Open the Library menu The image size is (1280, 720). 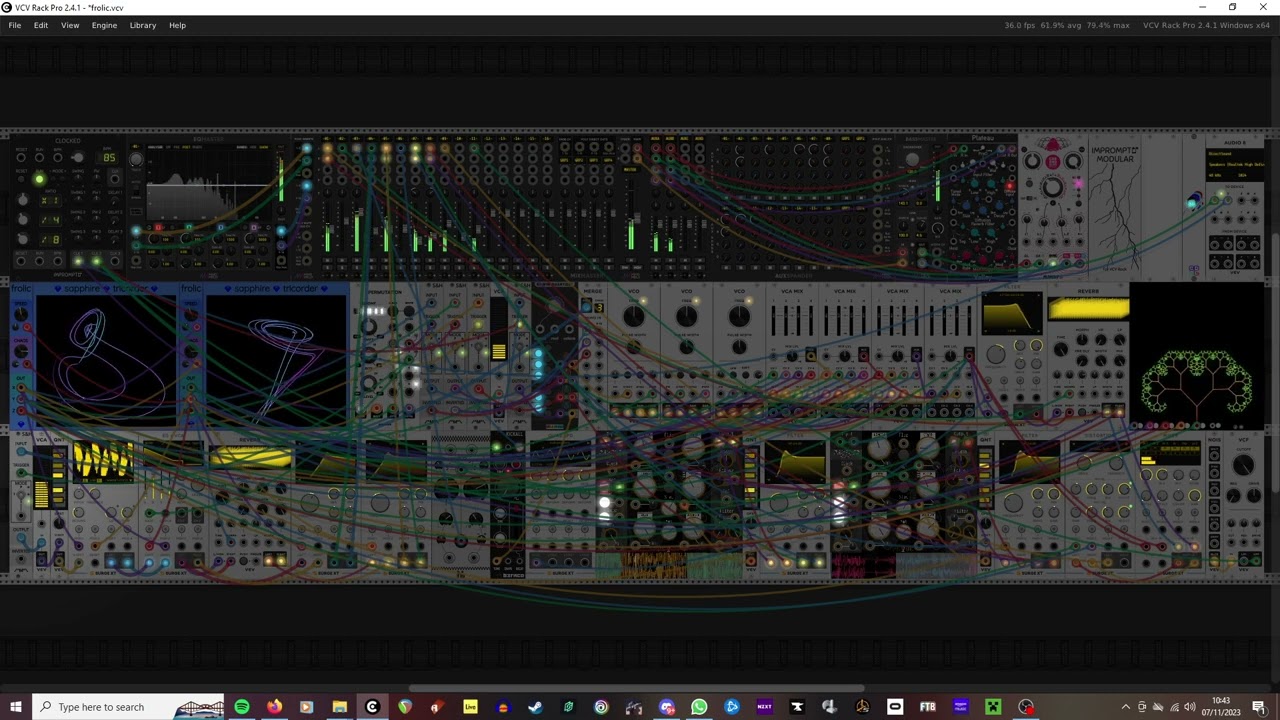pos(143,25)
